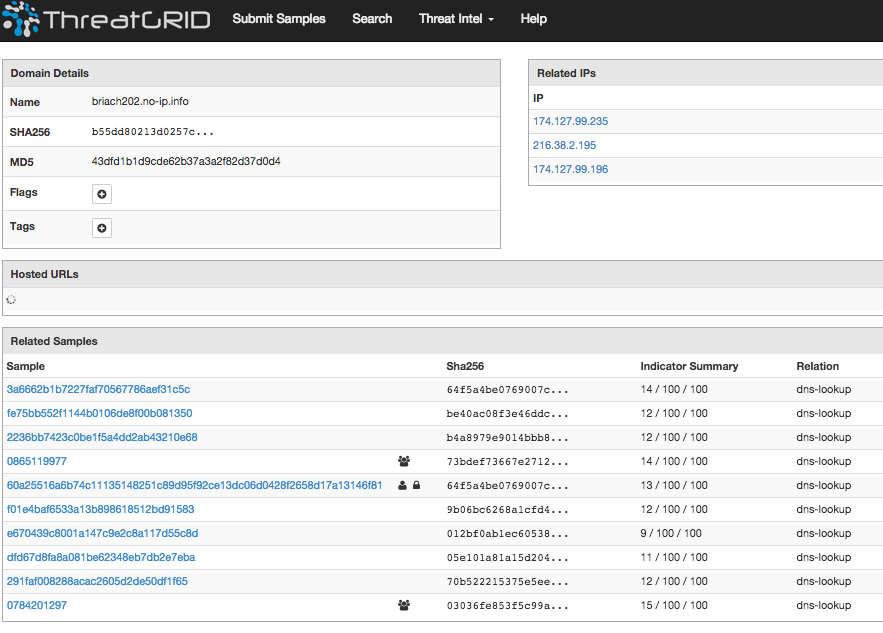Open sample e670439c8001a147c9e2c8a117d55c8d
The height and width of the screenshot is (633, 883).
point(102,533)
